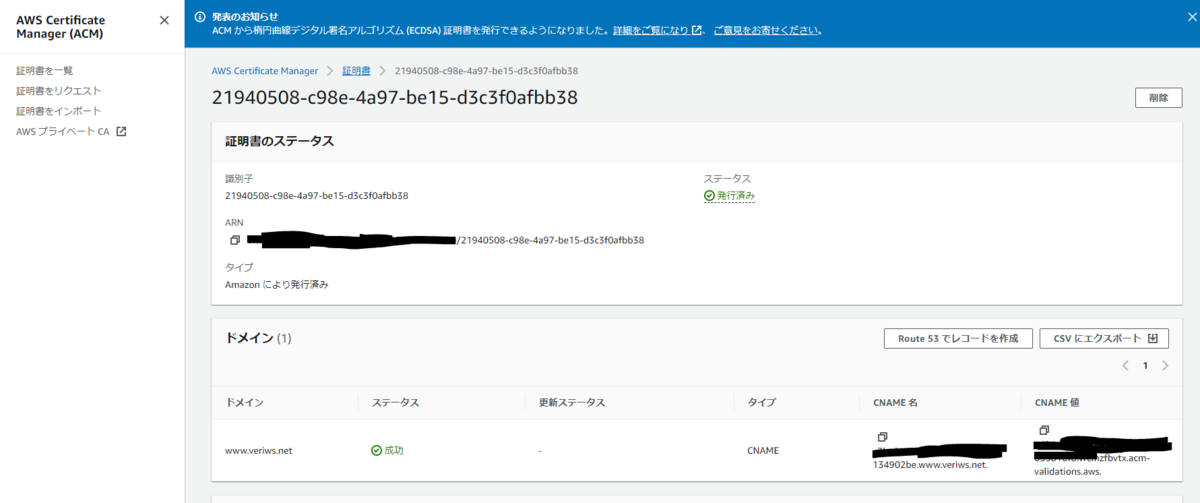Viewport: 1200px width, 503px height.
Task: Click Amazon により発行済み type text
Action: coord(277,285)
